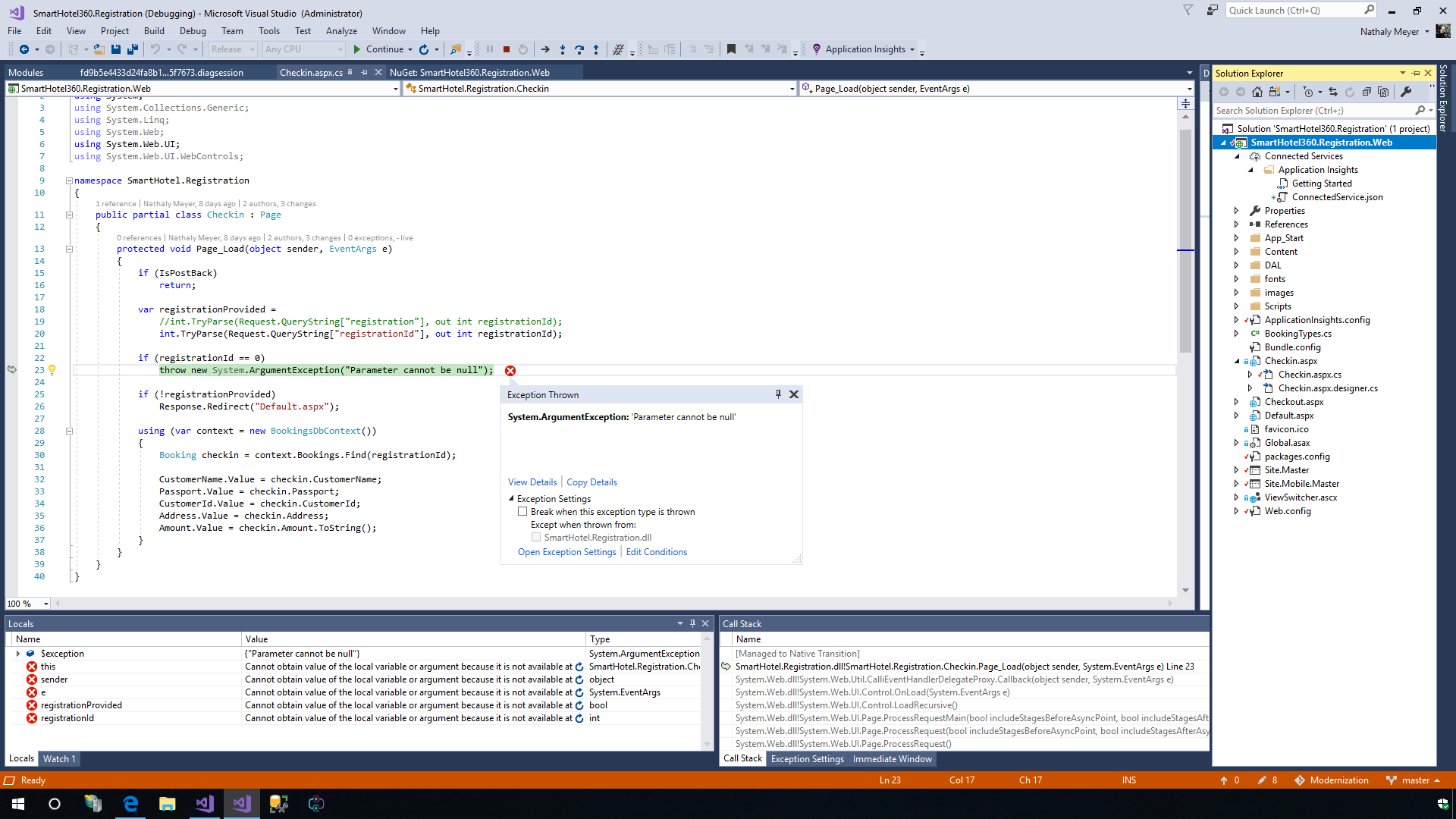The height and width of the screenshot is (819, 1456).
Task: Click the Stop Debugging red square
Action: 507,49
